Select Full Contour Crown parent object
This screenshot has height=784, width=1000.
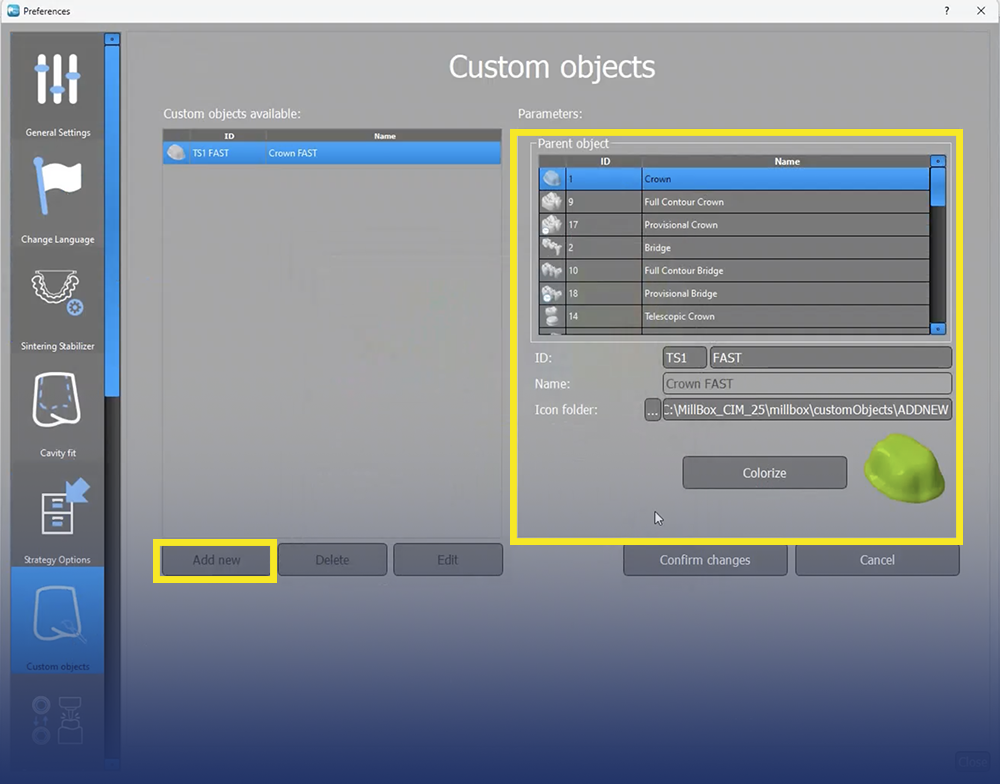pyautogui.click(x=735, y=202)
